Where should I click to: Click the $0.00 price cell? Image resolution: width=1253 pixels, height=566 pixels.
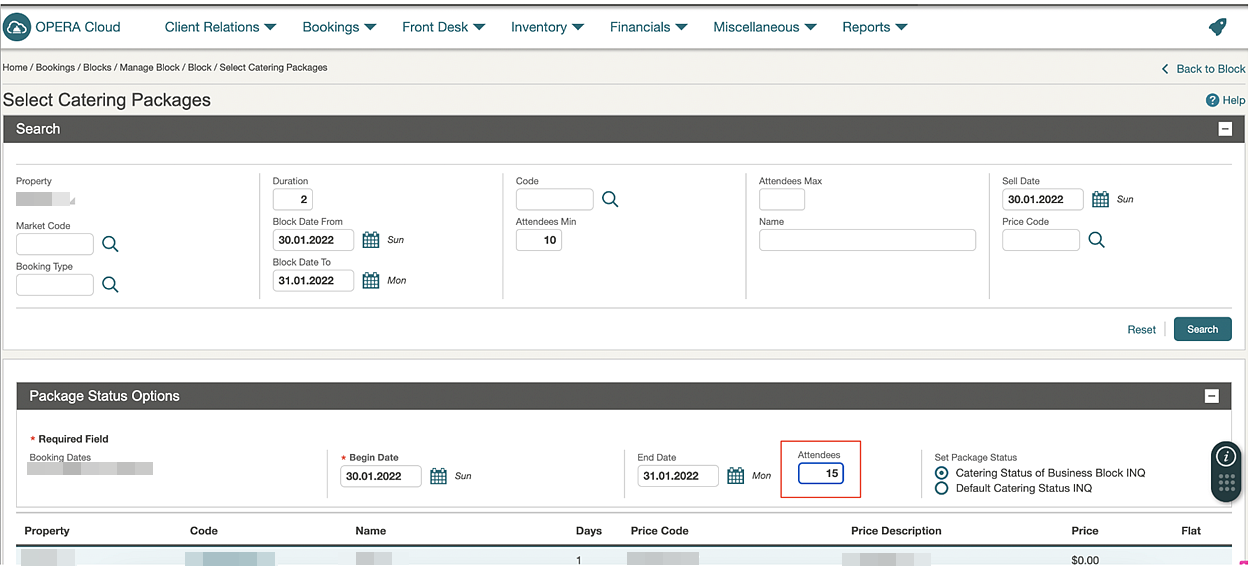[1085, 560]
